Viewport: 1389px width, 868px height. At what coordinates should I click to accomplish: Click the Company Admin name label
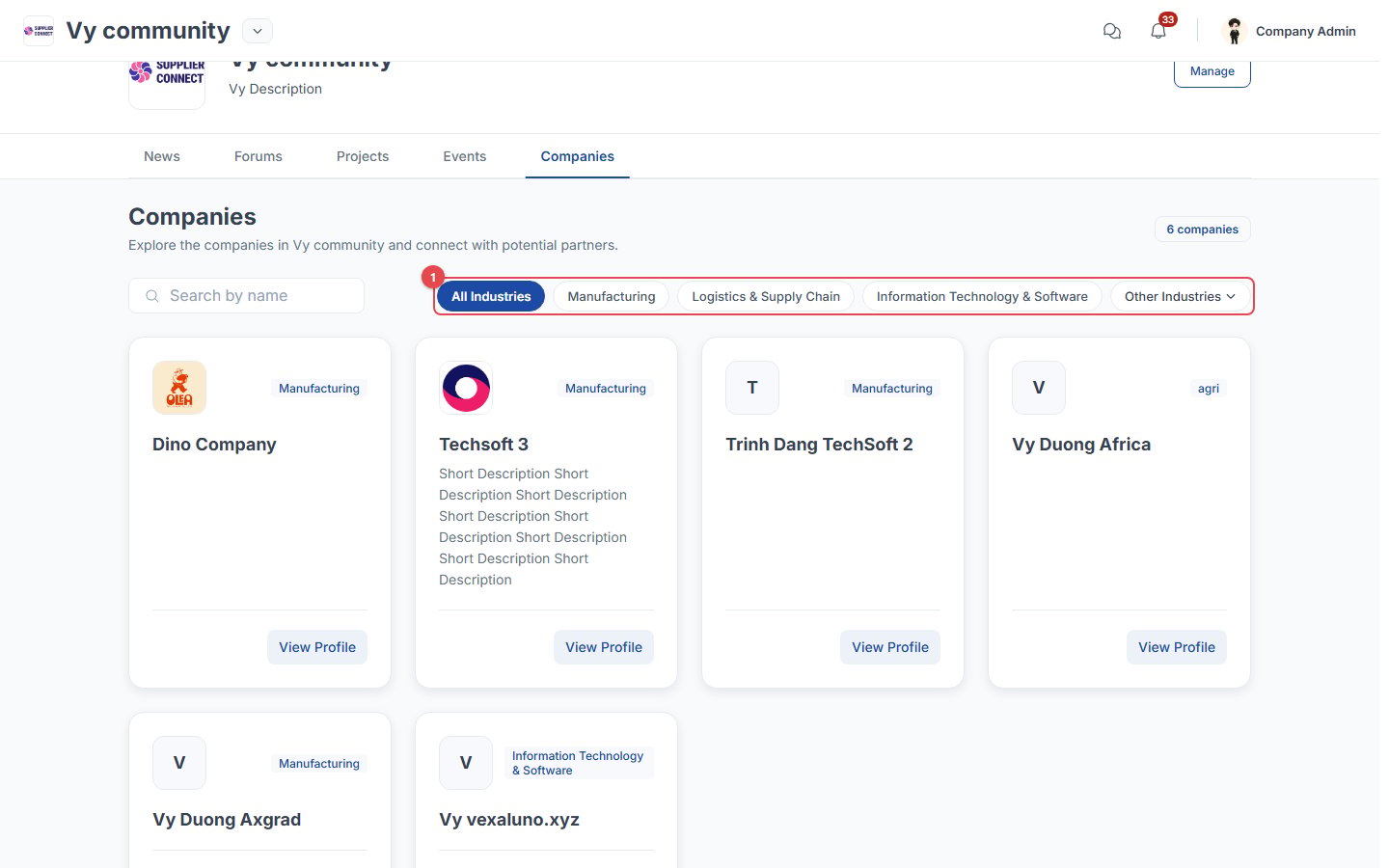(1306, 31)
